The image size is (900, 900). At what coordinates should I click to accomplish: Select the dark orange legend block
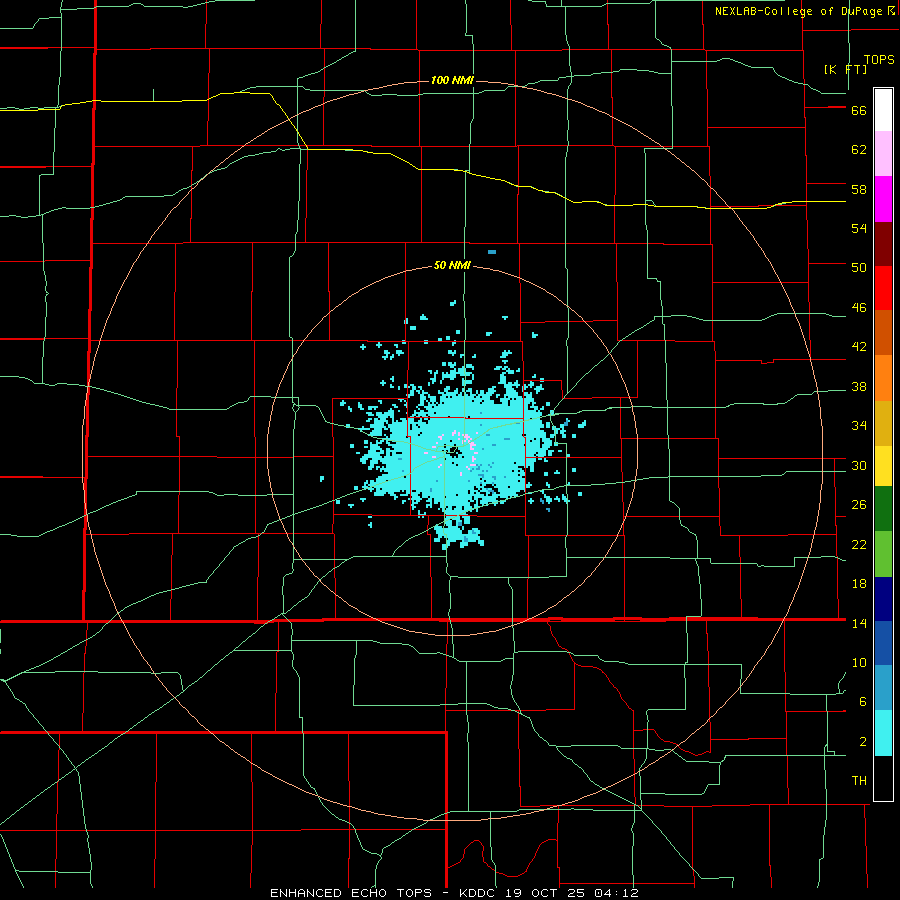click(x=883, y=333)
